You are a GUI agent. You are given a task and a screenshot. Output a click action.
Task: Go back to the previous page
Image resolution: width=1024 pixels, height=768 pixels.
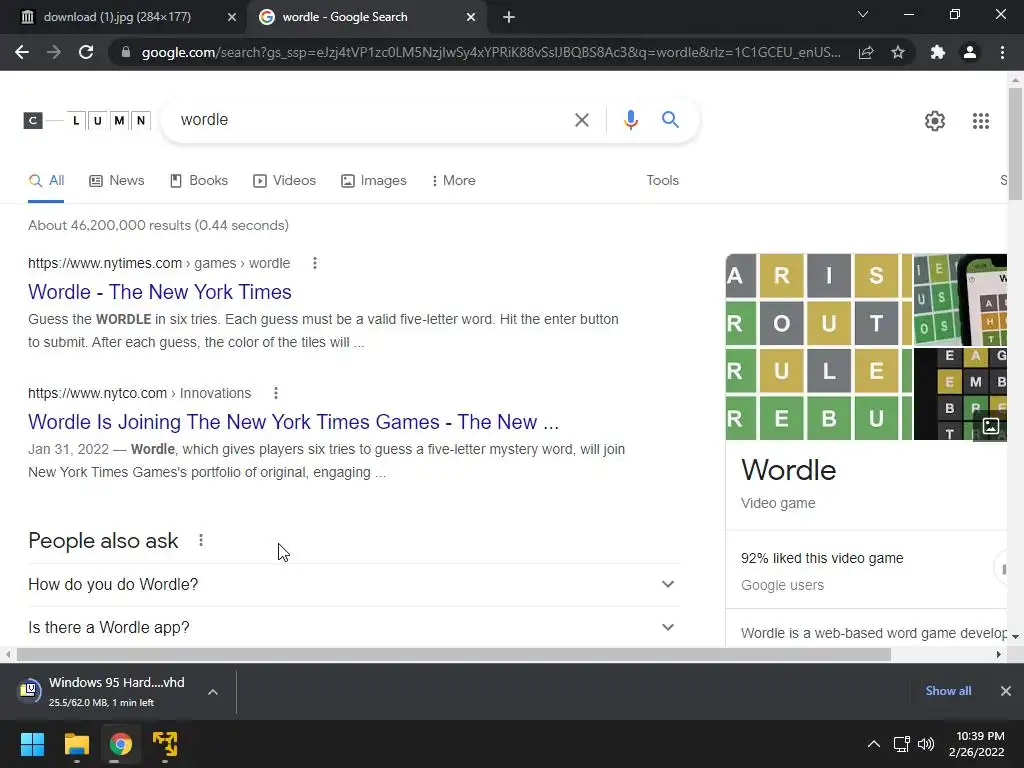click(x=22, y=52)
